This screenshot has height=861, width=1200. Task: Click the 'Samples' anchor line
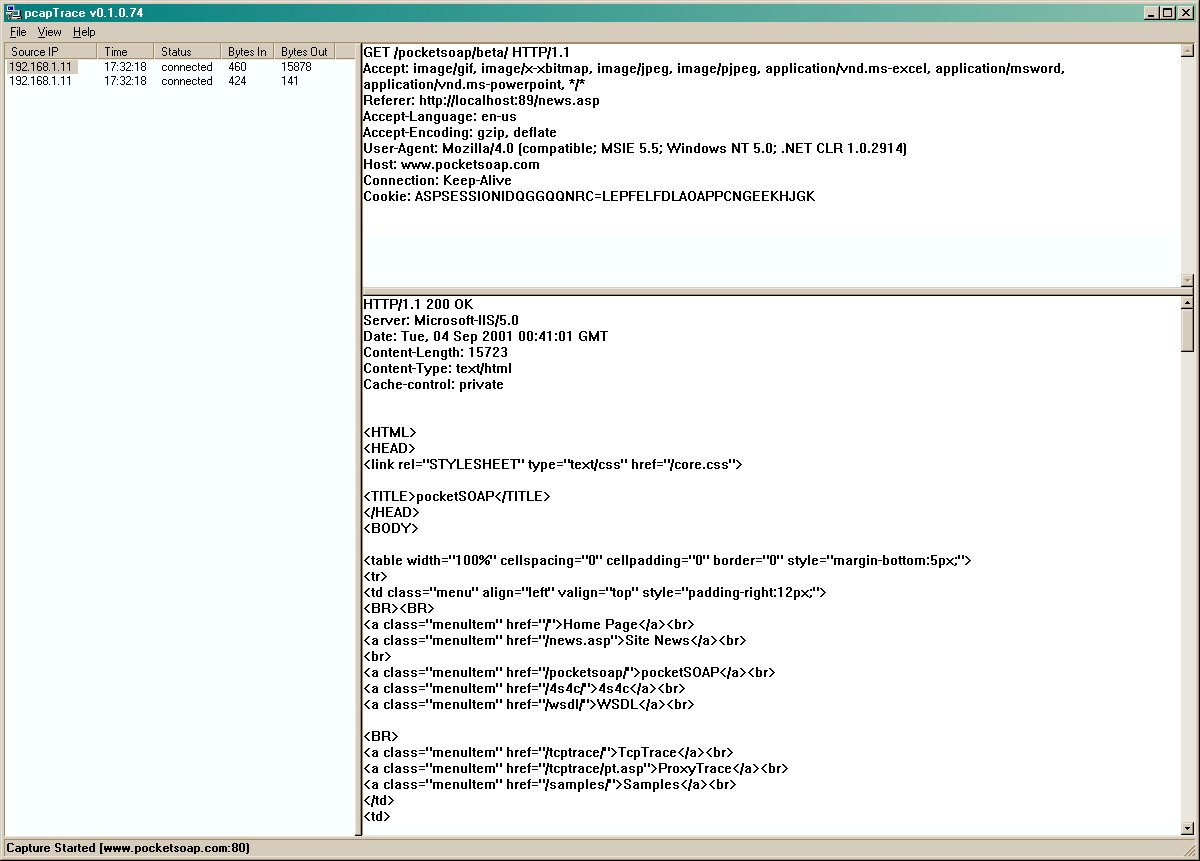550,784
